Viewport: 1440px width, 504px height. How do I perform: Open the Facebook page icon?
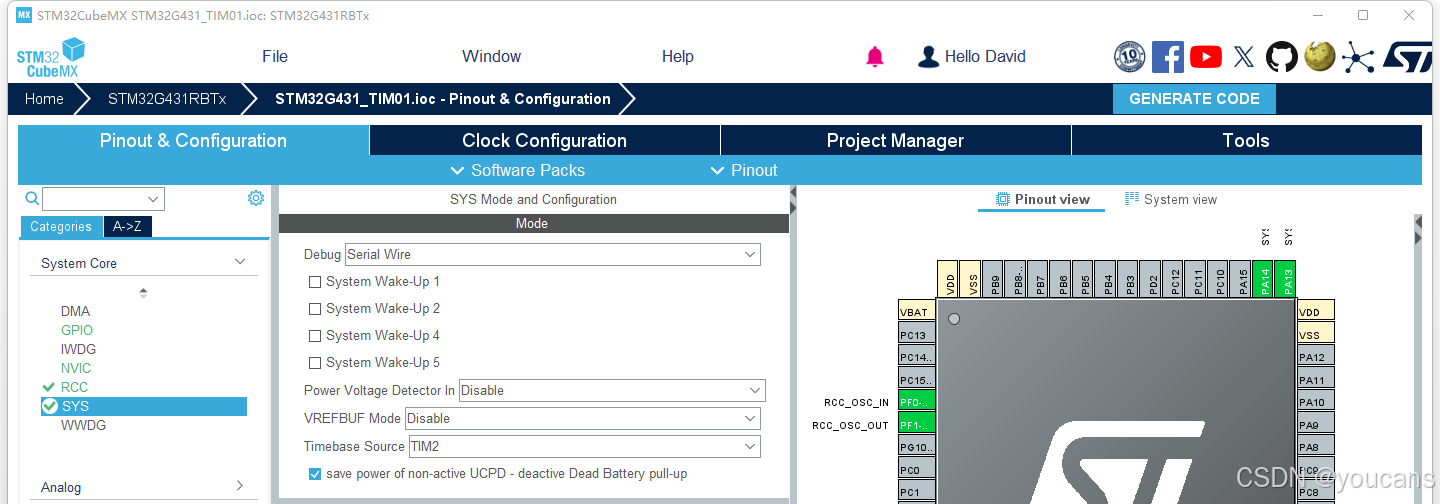tap(1168, 57)
